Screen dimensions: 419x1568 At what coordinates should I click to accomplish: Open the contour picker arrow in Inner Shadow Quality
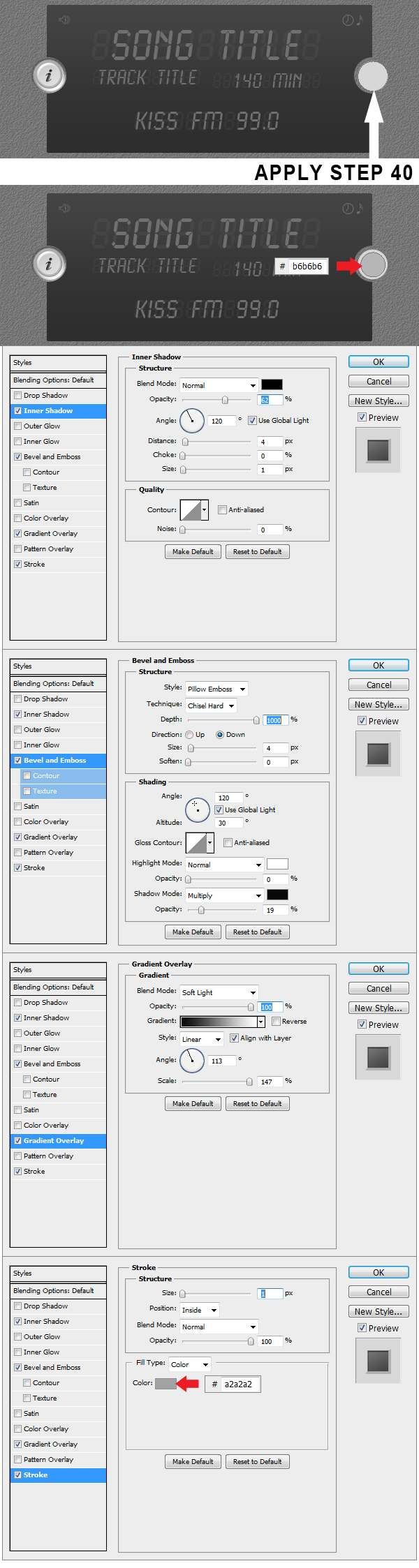205,509
